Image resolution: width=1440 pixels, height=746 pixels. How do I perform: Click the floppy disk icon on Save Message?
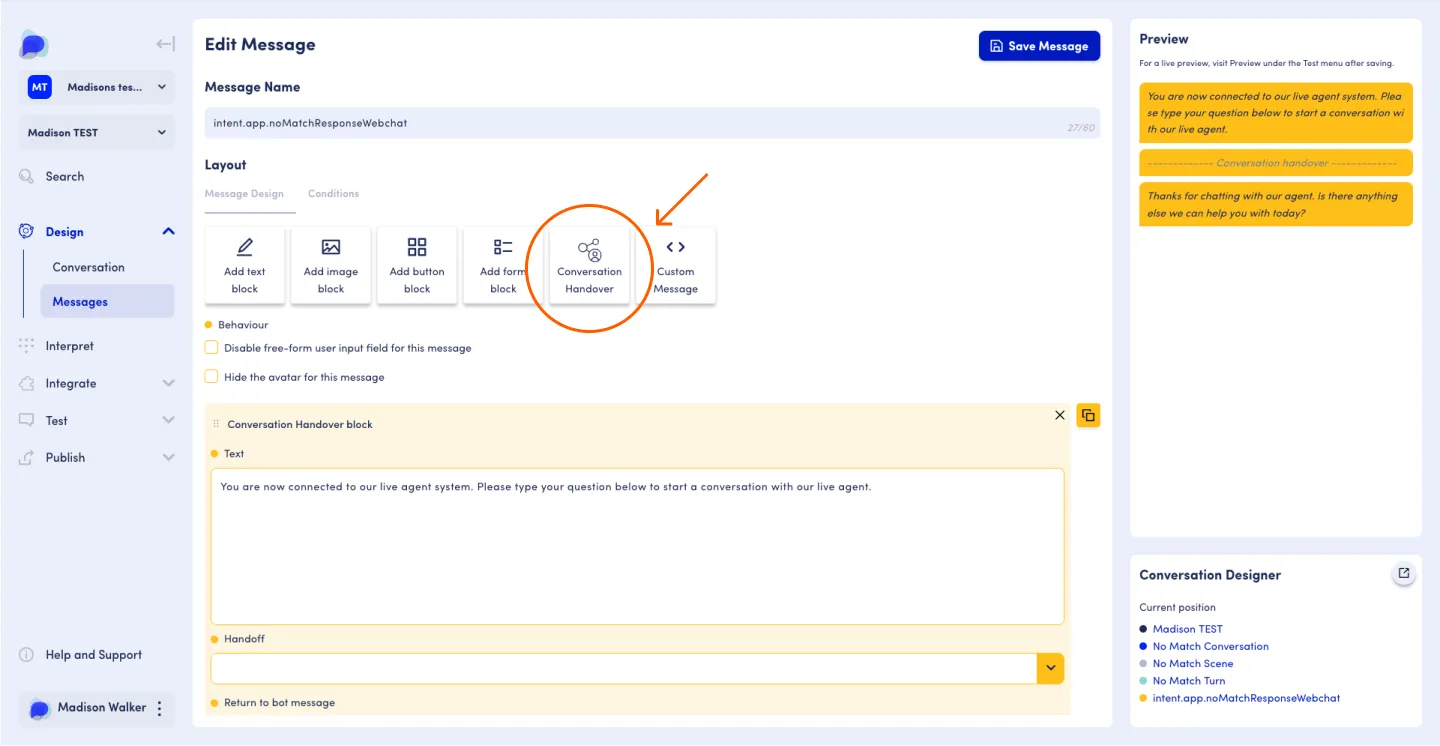[x=996, y=46]
